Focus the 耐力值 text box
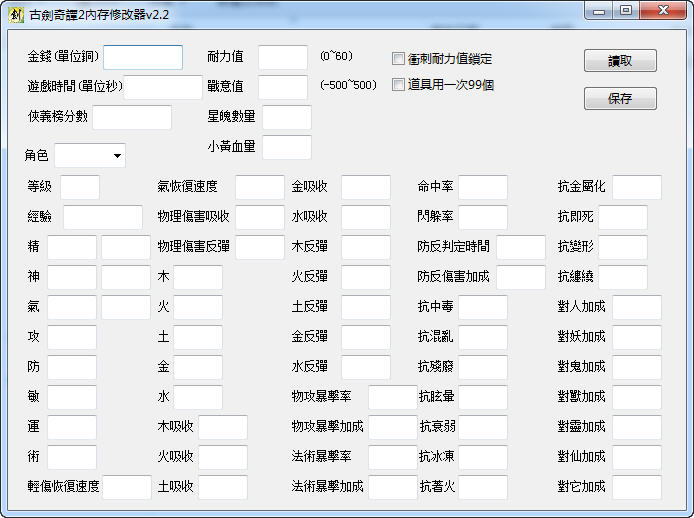The width and height of the screenshot is (694, 518). pos(283,57)
